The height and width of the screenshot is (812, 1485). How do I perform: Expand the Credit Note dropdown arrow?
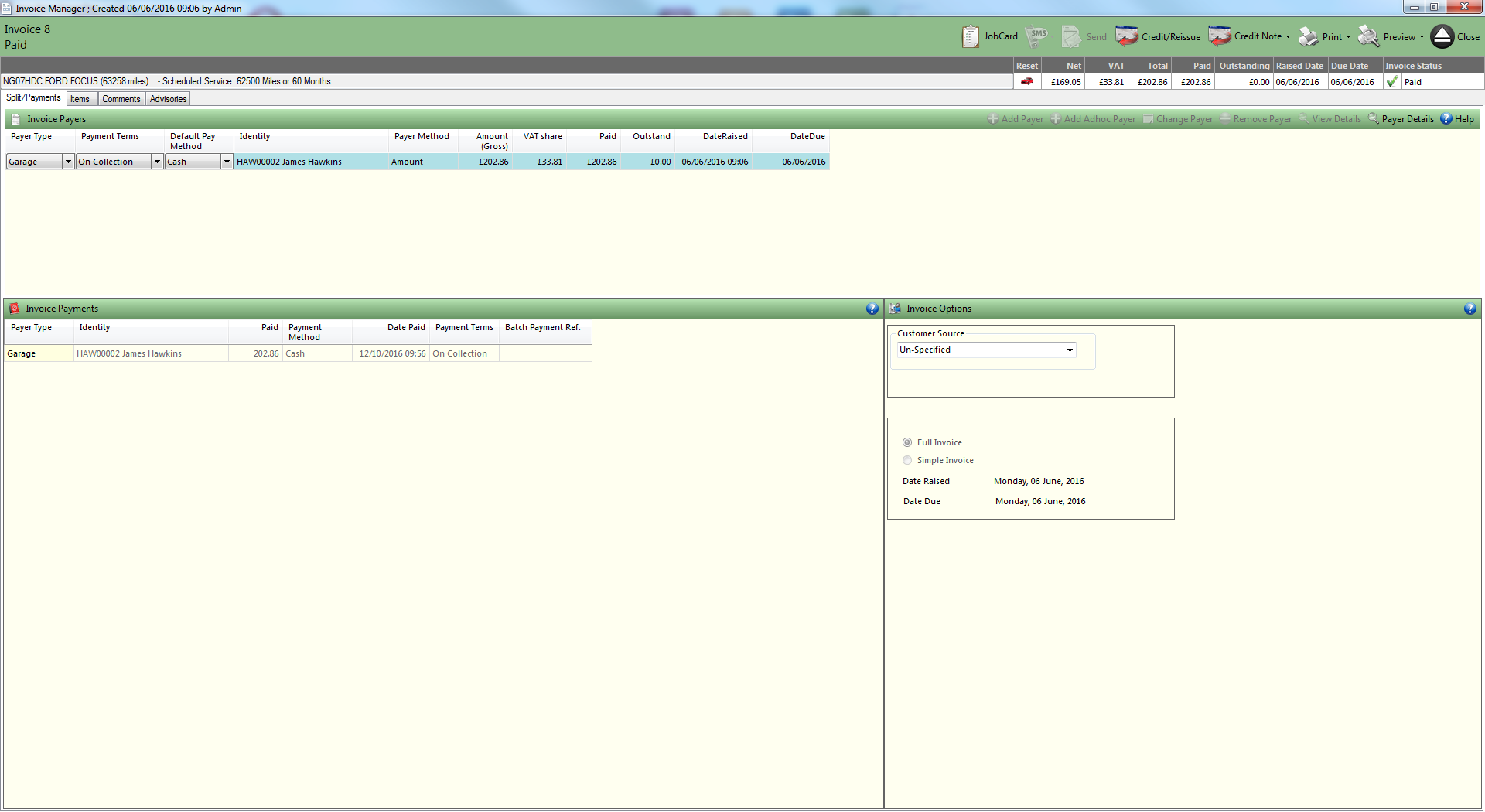(1288, 36)
